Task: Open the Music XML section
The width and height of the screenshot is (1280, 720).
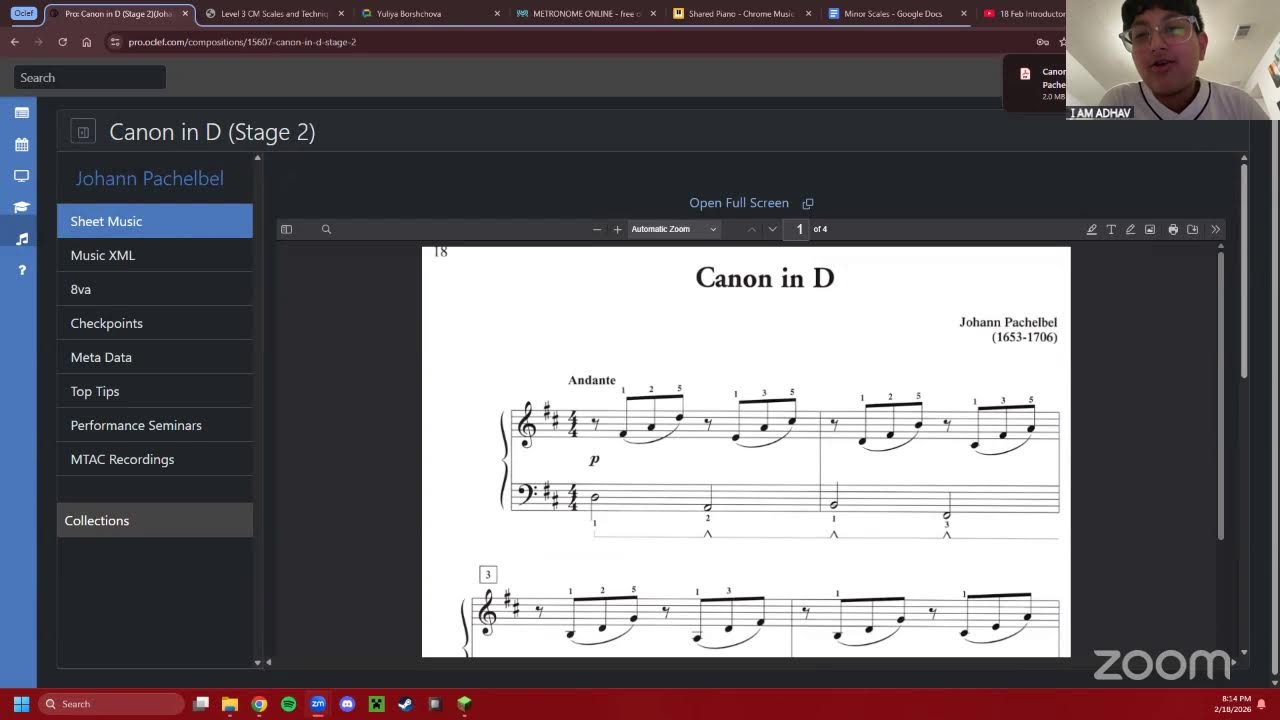Action: [155, 255]
